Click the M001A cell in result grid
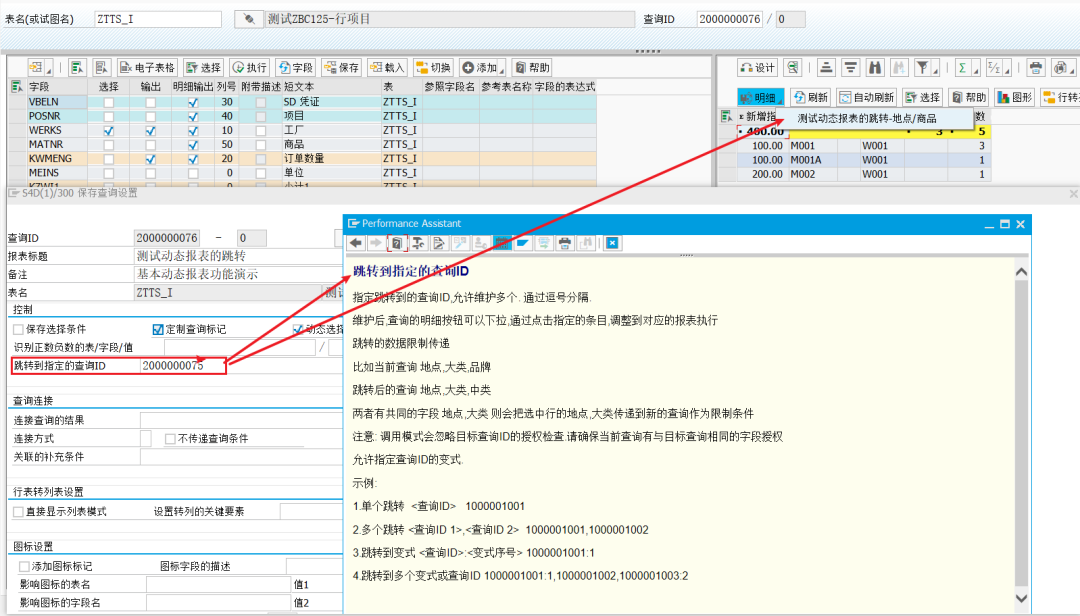The width and height of the screenshot is (1080, 616). pyautogui.click(x=813, y=160)
